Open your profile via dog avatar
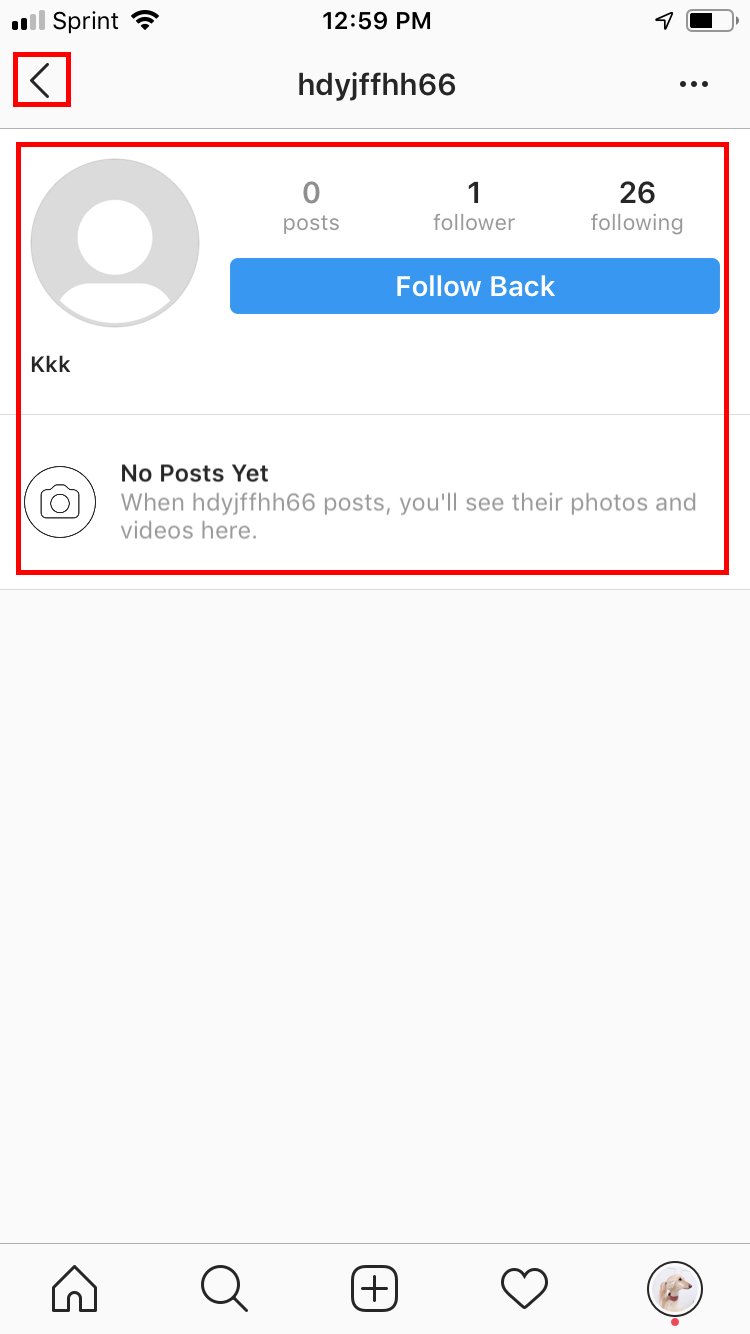 coord(675,1289)
